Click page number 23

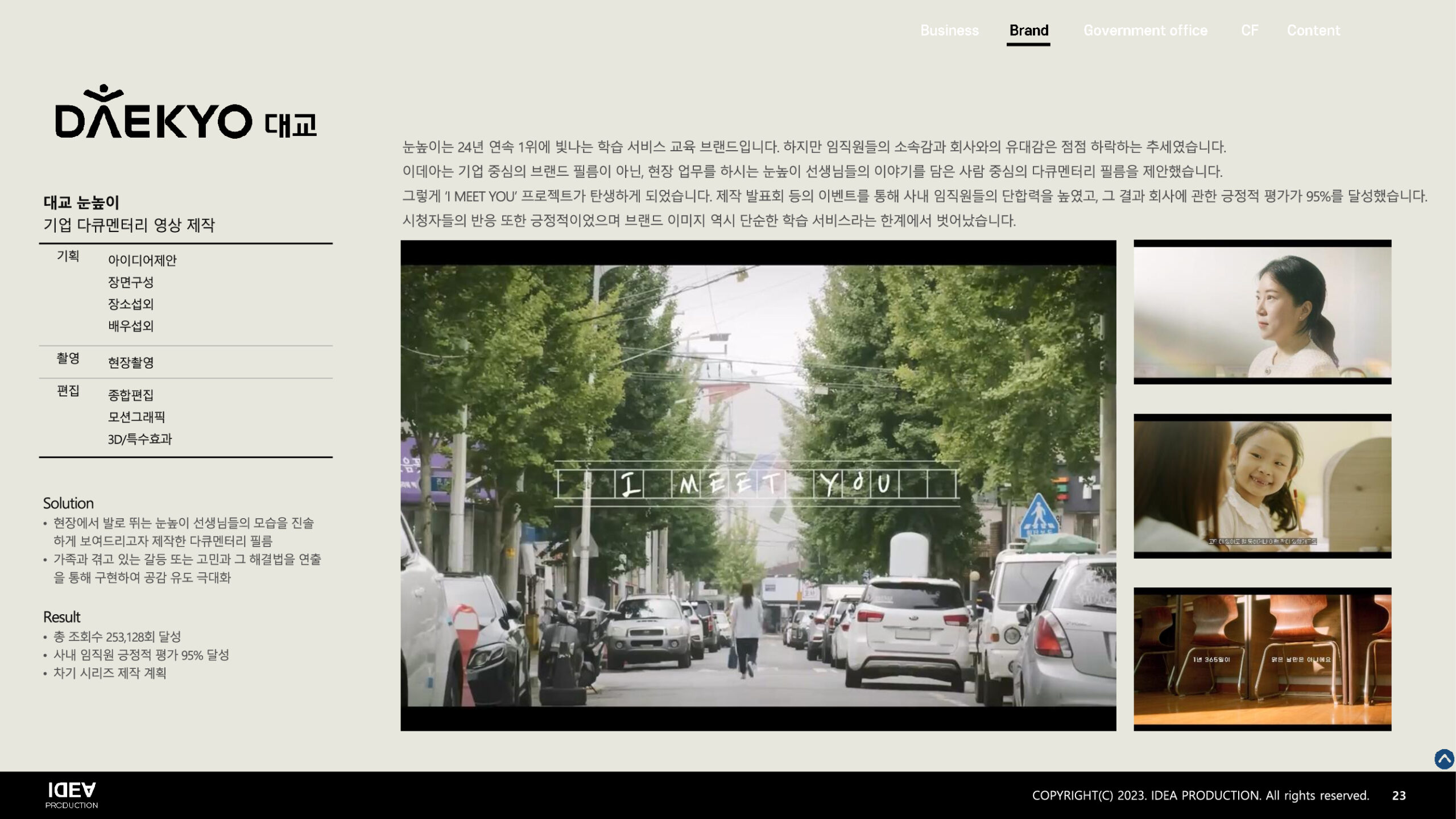(x=1399, y=796)
